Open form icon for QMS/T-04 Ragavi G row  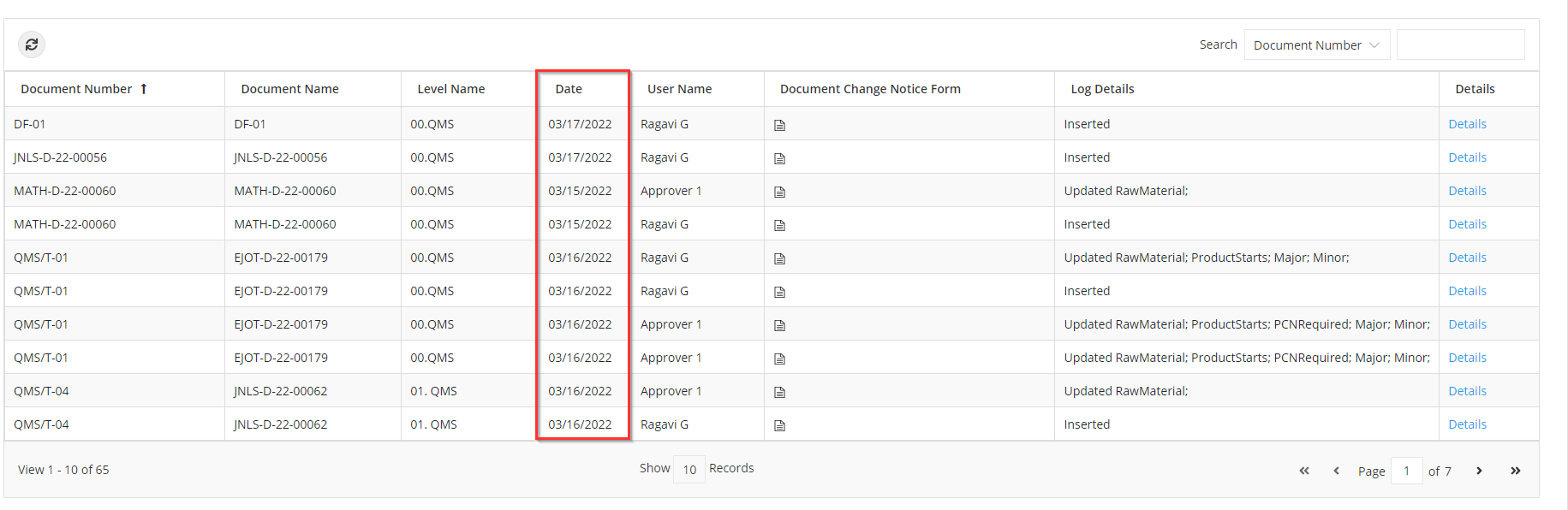(x=779, y=425)
